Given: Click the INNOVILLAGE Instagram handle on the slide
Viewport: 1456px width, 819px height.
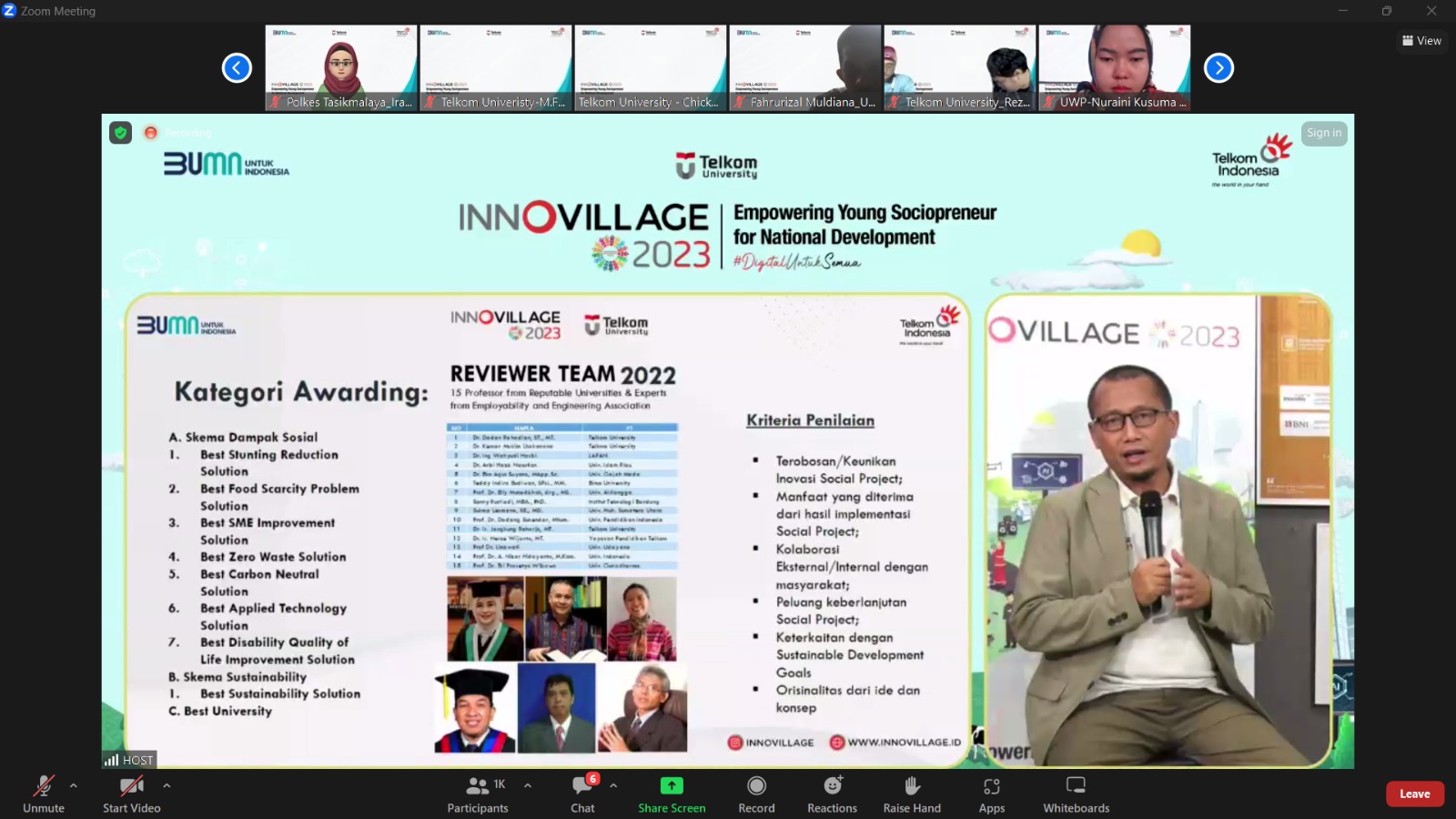Looking at the screenshot, I should coord(771,743).
